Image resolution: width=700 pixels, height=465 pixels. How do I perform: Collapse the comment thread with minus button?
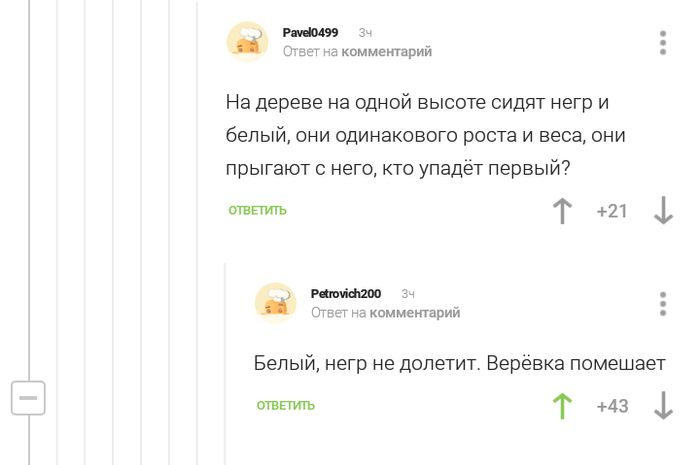28,398
